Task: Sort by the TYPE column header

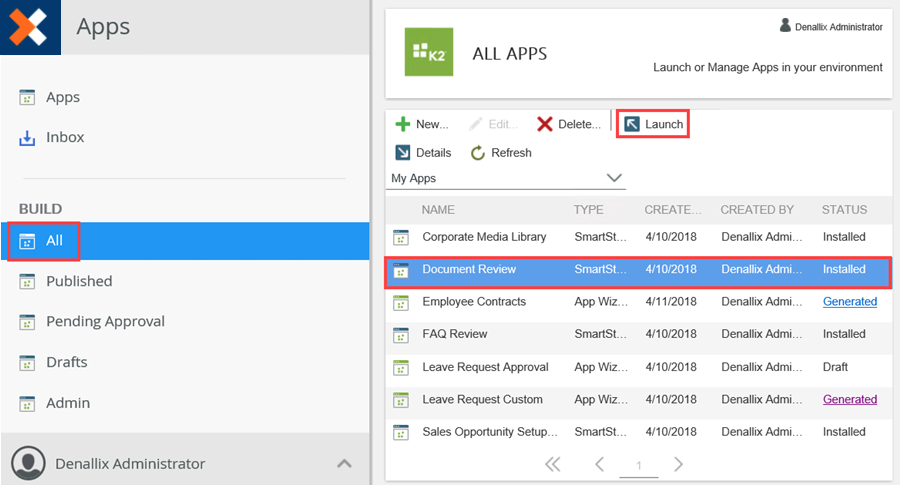Action: tap(588, 210)
